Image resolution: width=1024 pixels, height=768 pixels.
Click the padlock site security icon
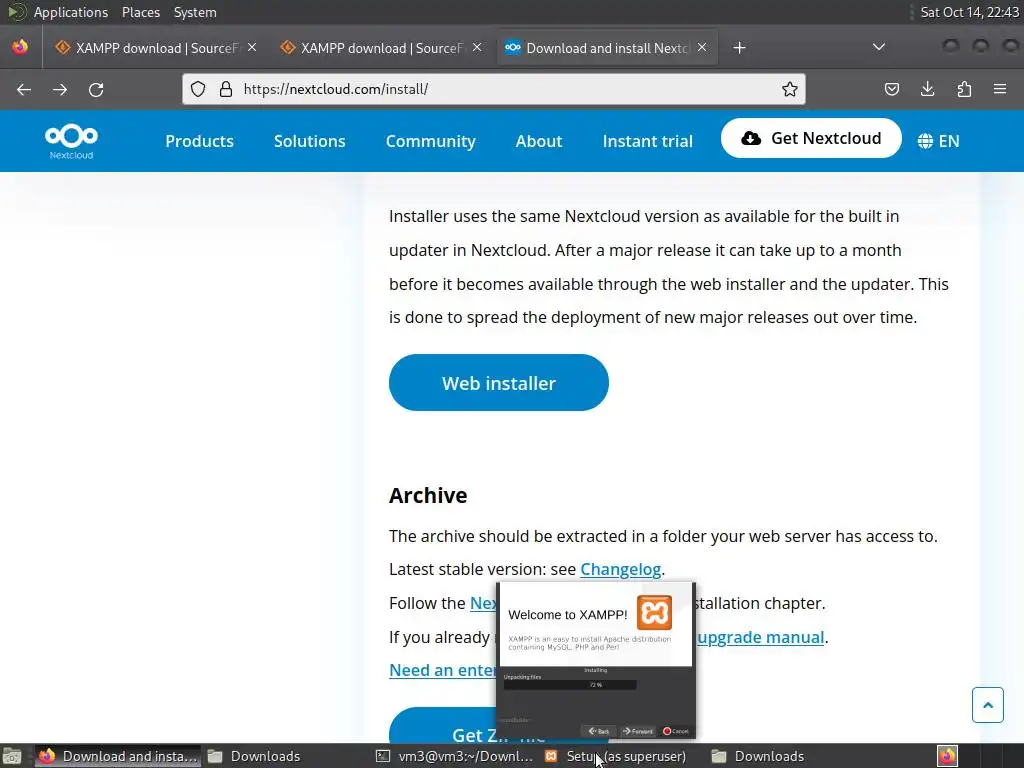pos(226,89)
